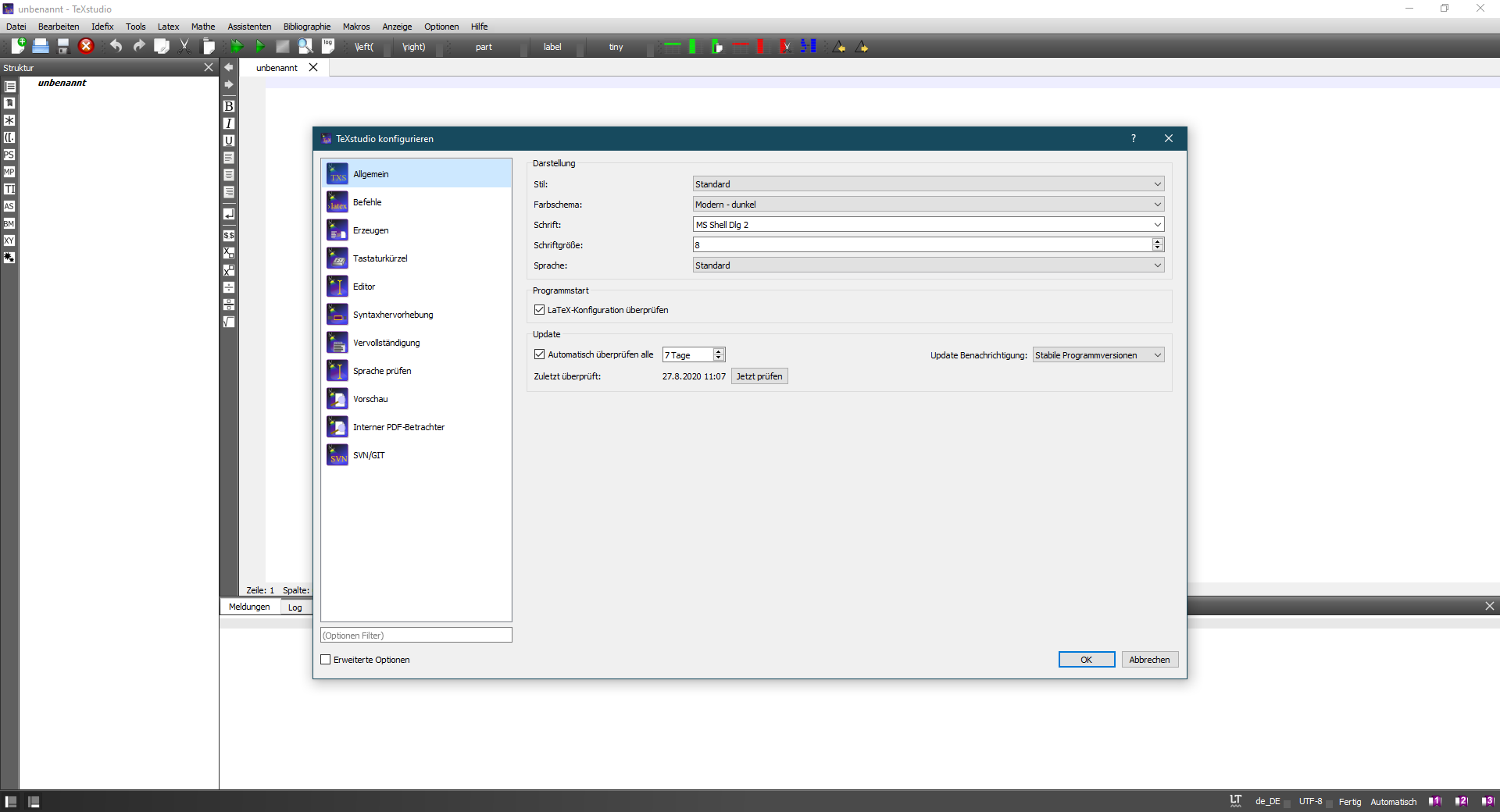The image size is (1500, 812).
Task: Run the syntax check with the yellow triangle icon
Action: (839, 47)
